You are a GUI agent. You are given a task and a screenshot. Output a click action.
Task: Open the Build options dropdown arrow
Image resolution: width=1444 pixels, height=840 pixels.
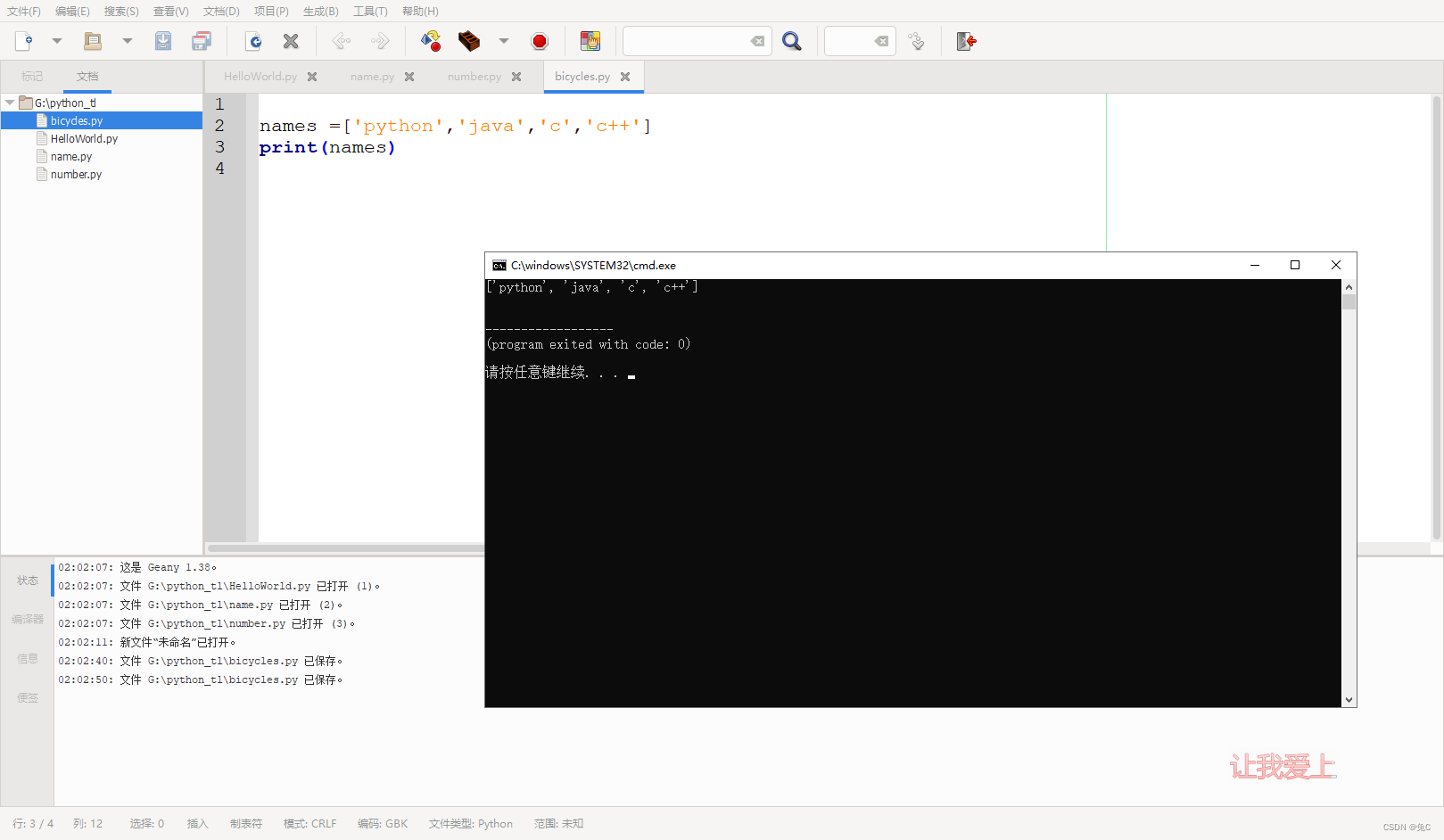coord(504,41)
